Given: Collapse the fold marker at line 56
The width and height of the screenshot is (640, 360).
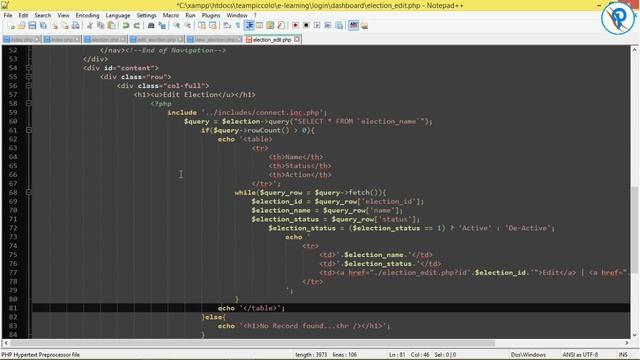Looking at the screenshot, I should click(x=29, y=86).
